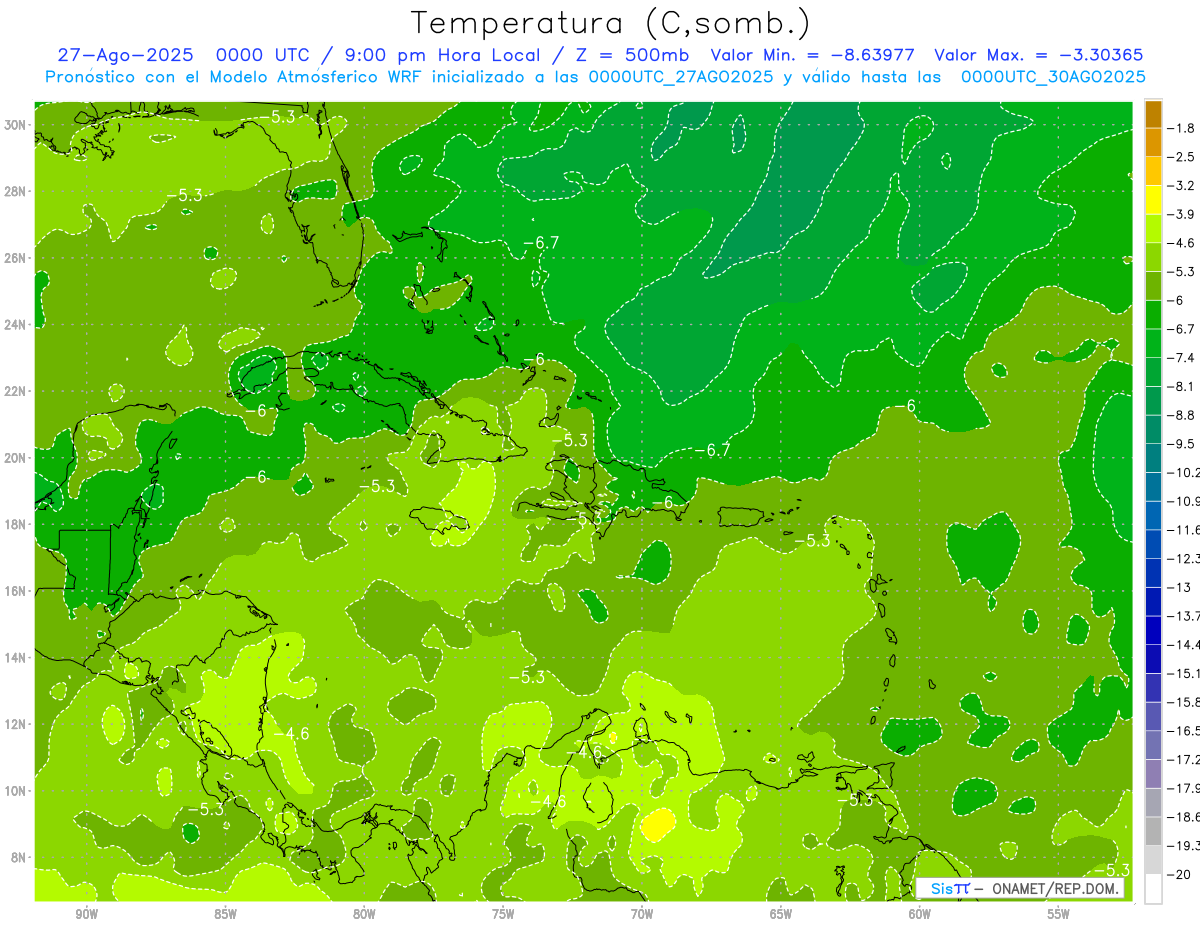Click the "-13" colorbar label
The height and width of the screenshot is (927, 1200).
click(1177, 587)
